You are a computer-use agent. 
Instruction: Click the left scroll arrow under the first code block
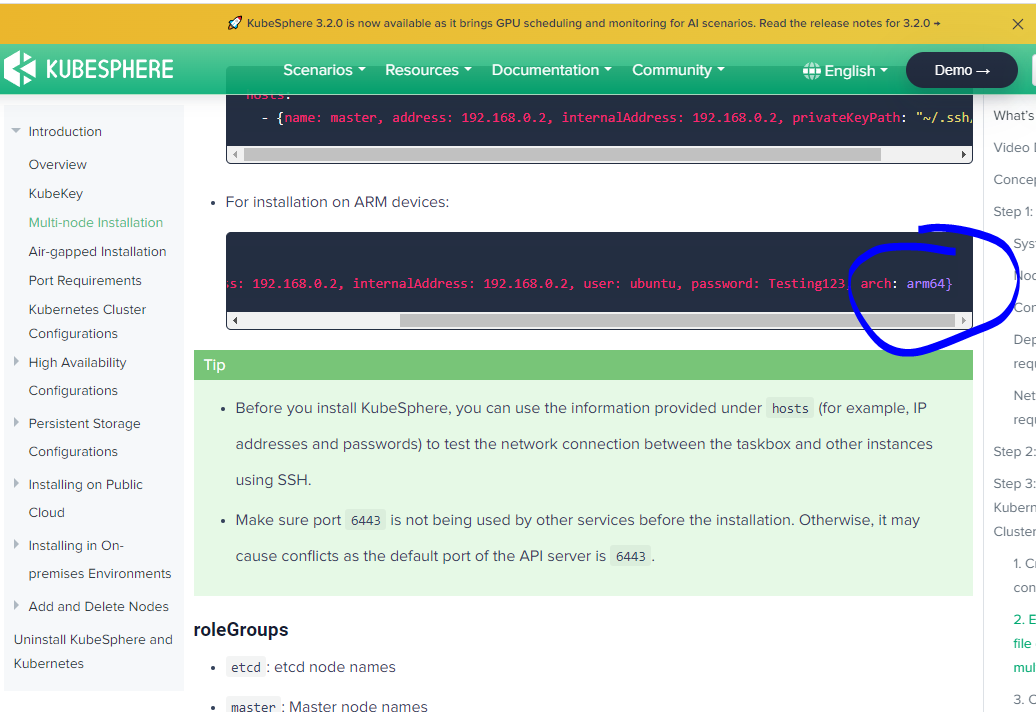235,154
